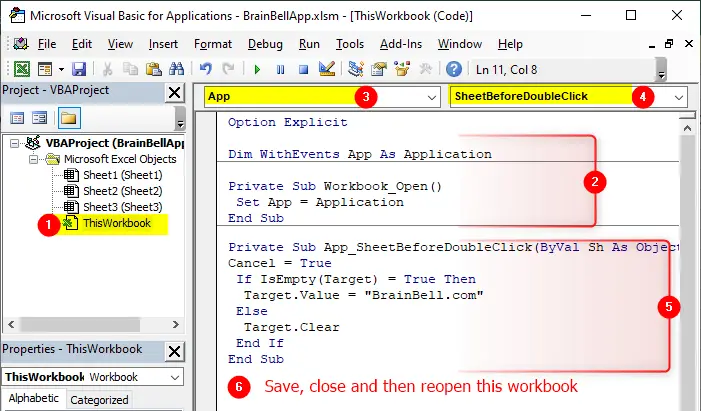Open the Debug menu

click(x=265, y=44)
